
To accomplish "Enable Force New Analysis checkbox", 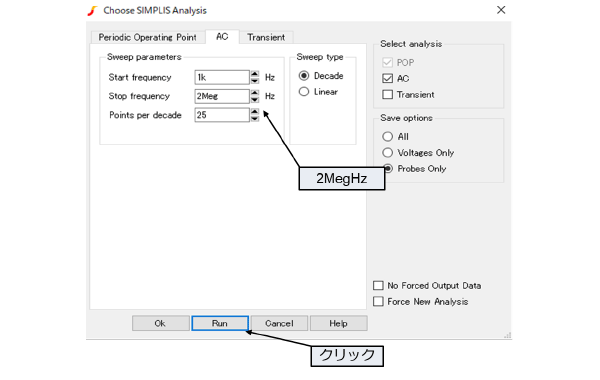I will click(x=378, y=302).
